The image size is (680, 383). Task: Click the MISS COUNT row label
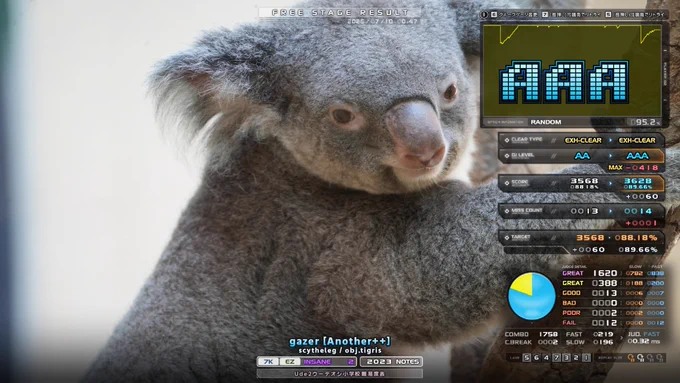(x=527, y=210)
